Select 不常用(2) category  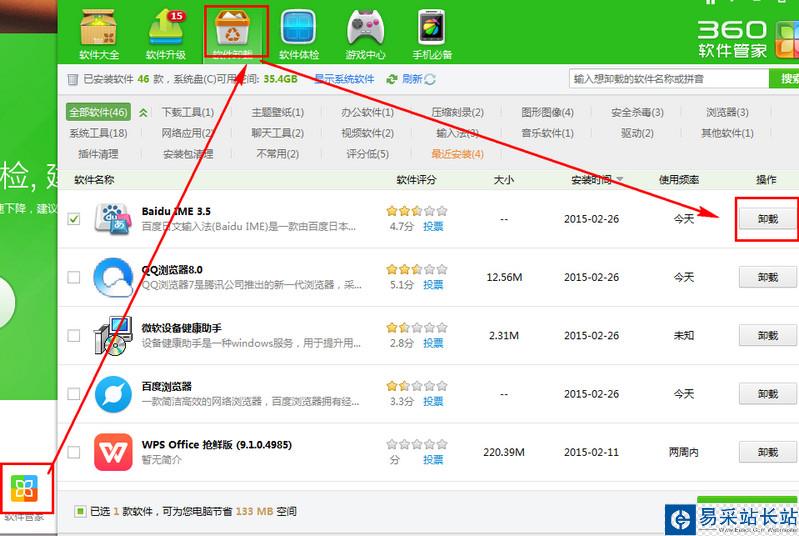click(x=277, y=154)
